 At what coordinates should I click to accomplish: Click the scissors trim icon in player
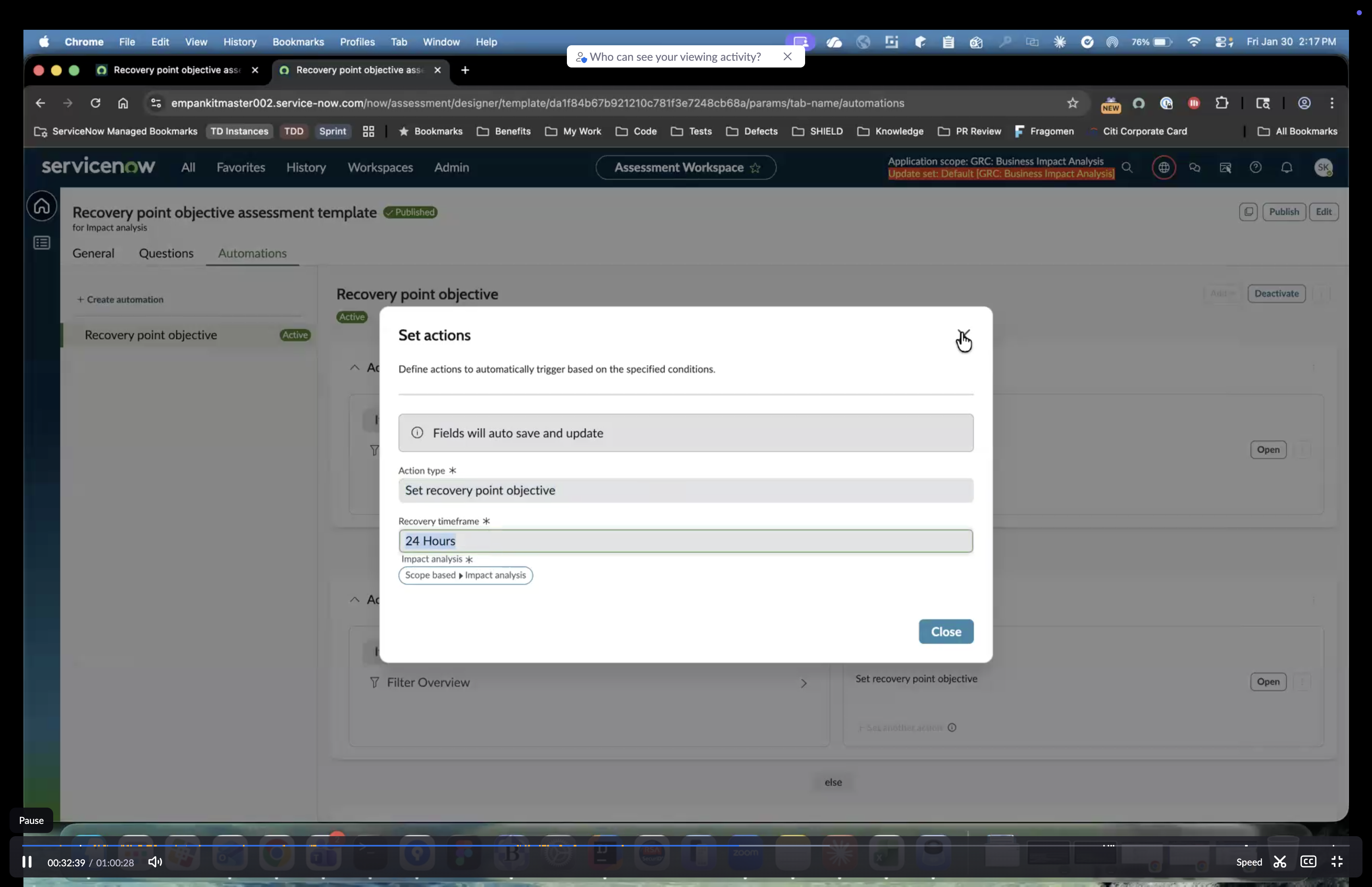coord(1280,862)
